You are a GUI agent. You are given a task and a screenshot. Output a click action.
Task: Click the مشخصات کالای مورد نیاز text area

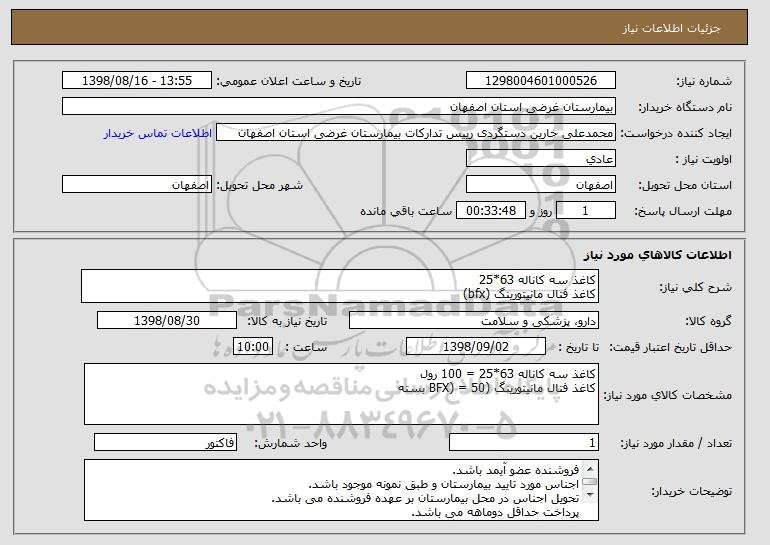(x=341, y=394)
